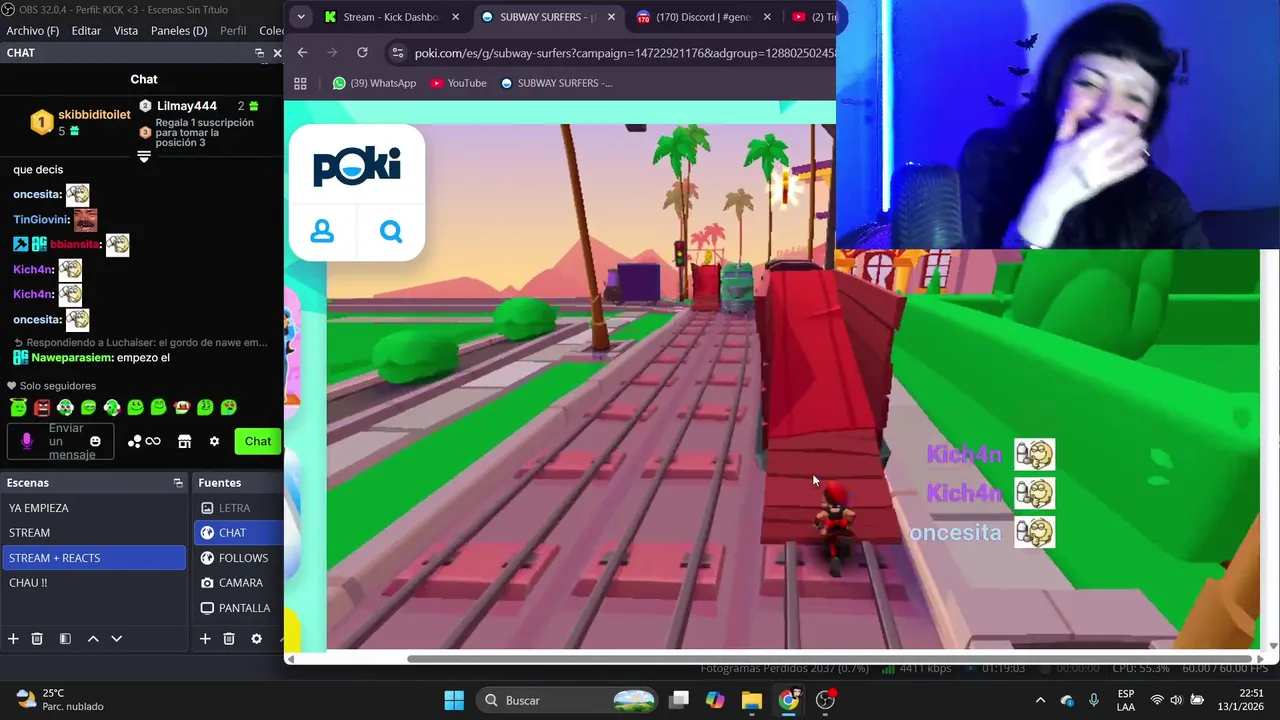Open the YouTube bookmark
Viewport: 1280px width, 720px height.
458,83
